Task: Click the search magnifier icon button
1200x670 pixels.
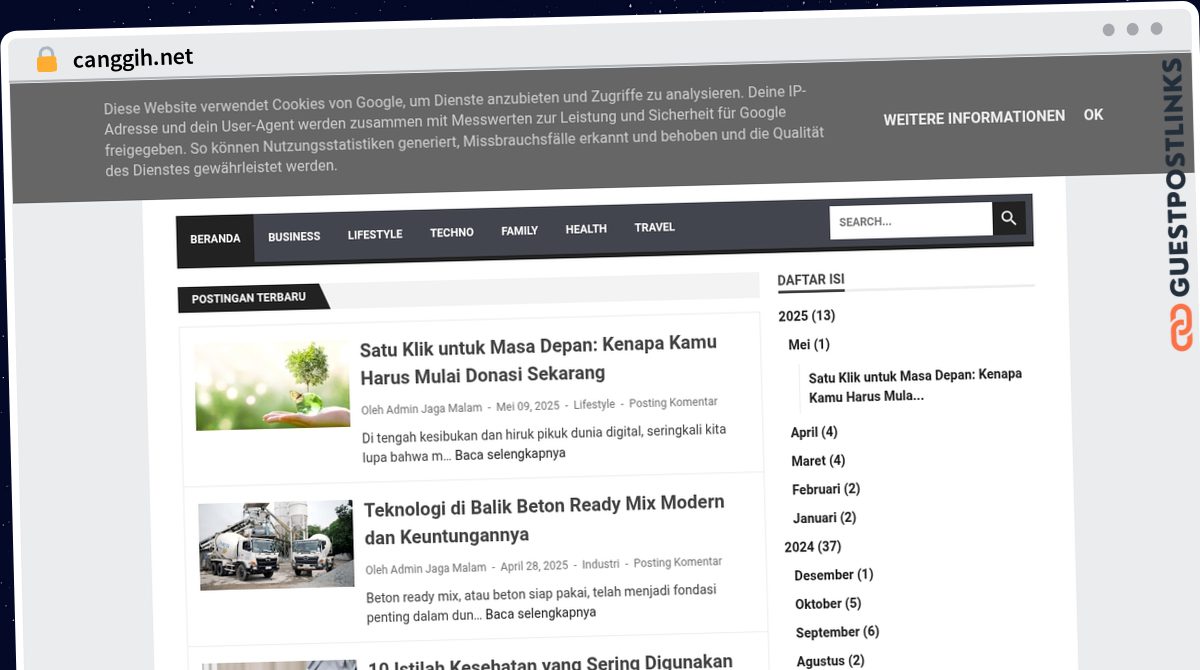Action: [x=1009, y=218]
